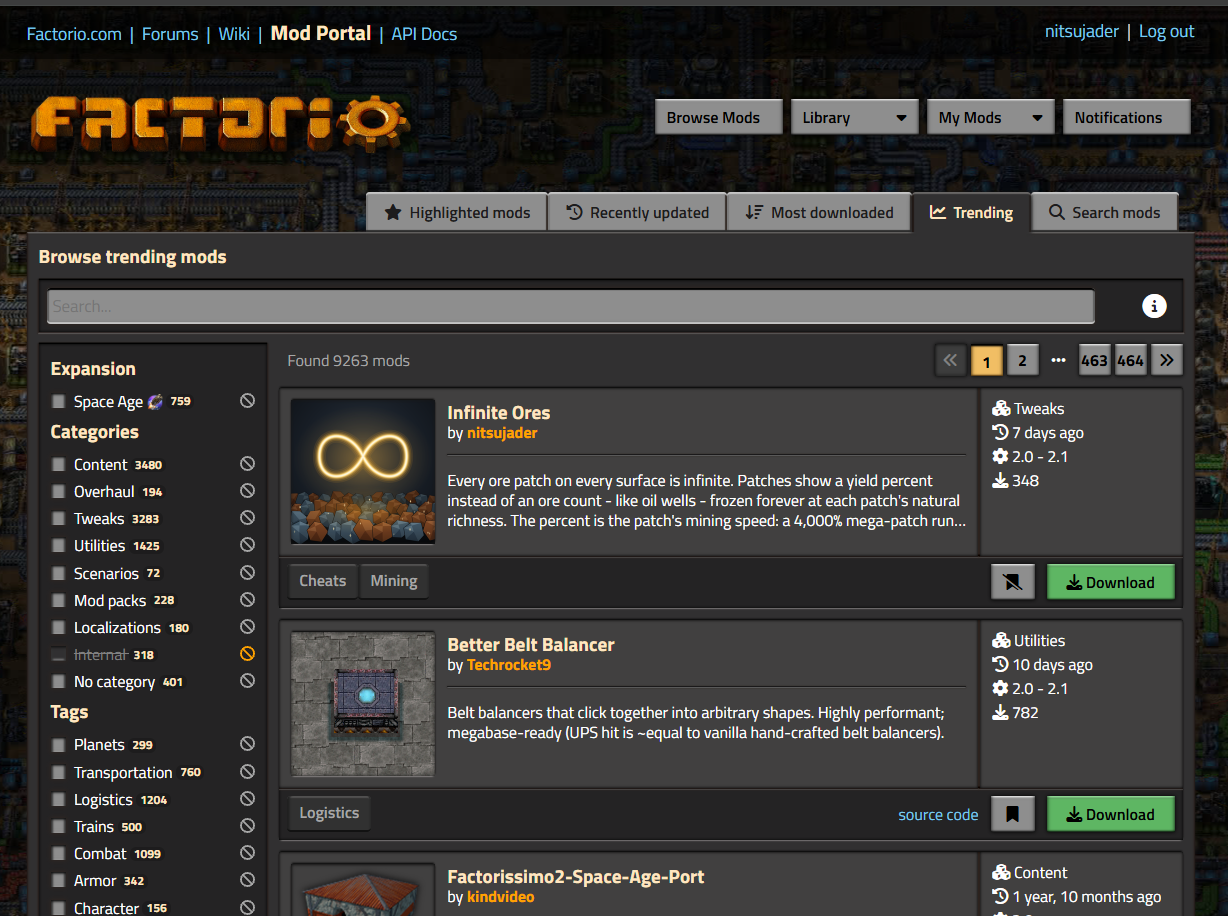The image size is (1228, 916).
Task: Click the bookmark icon on Infinite Ores
Action: click(x=1012, y=582)
